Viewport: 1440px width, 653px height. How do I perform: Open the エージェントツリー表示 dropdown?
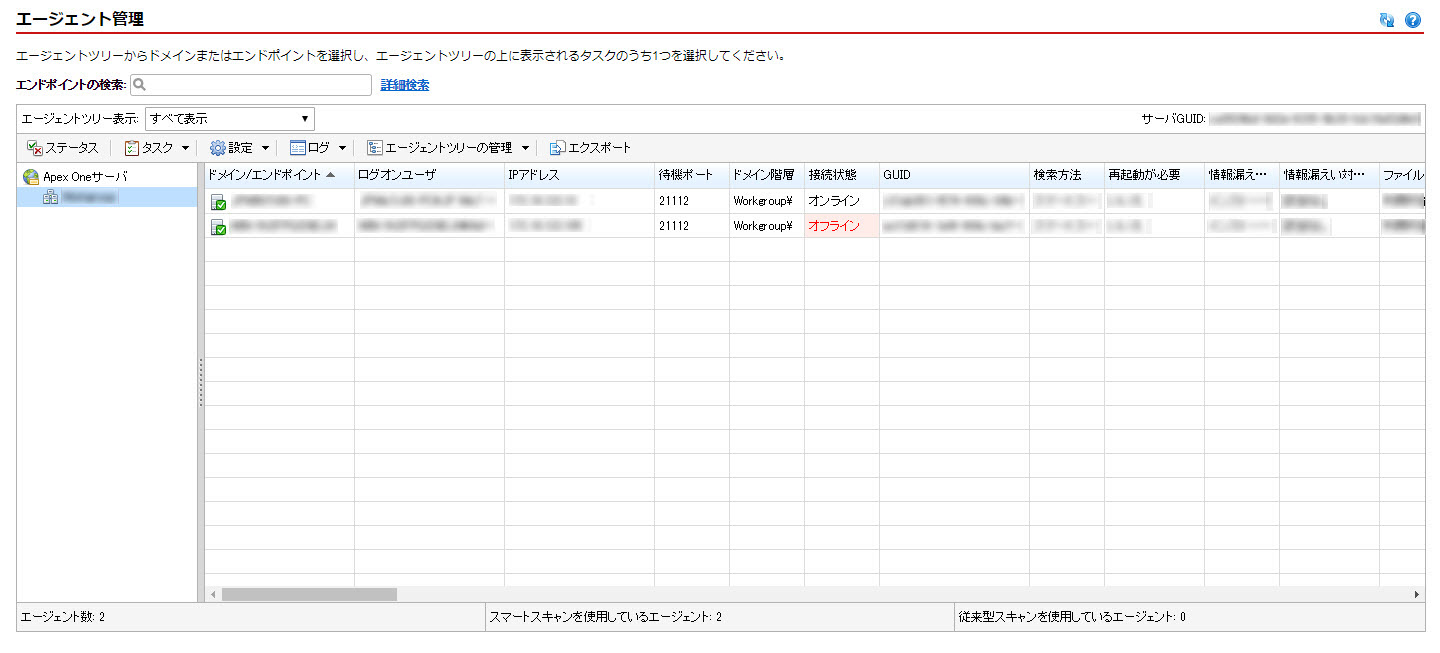point(229,119)
